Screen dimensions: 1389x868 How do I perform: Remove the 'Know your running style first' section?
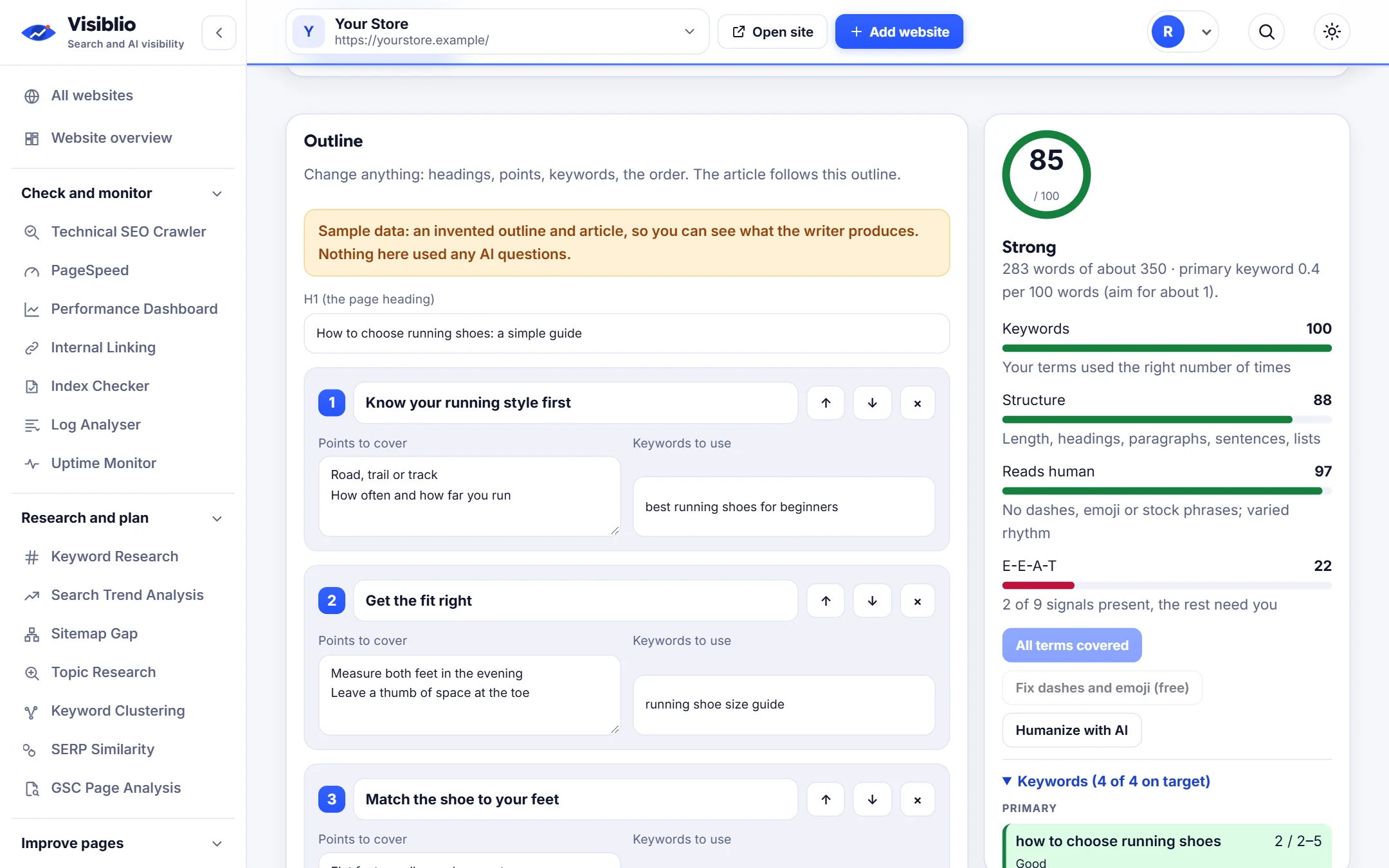click(x=918, y=403)
